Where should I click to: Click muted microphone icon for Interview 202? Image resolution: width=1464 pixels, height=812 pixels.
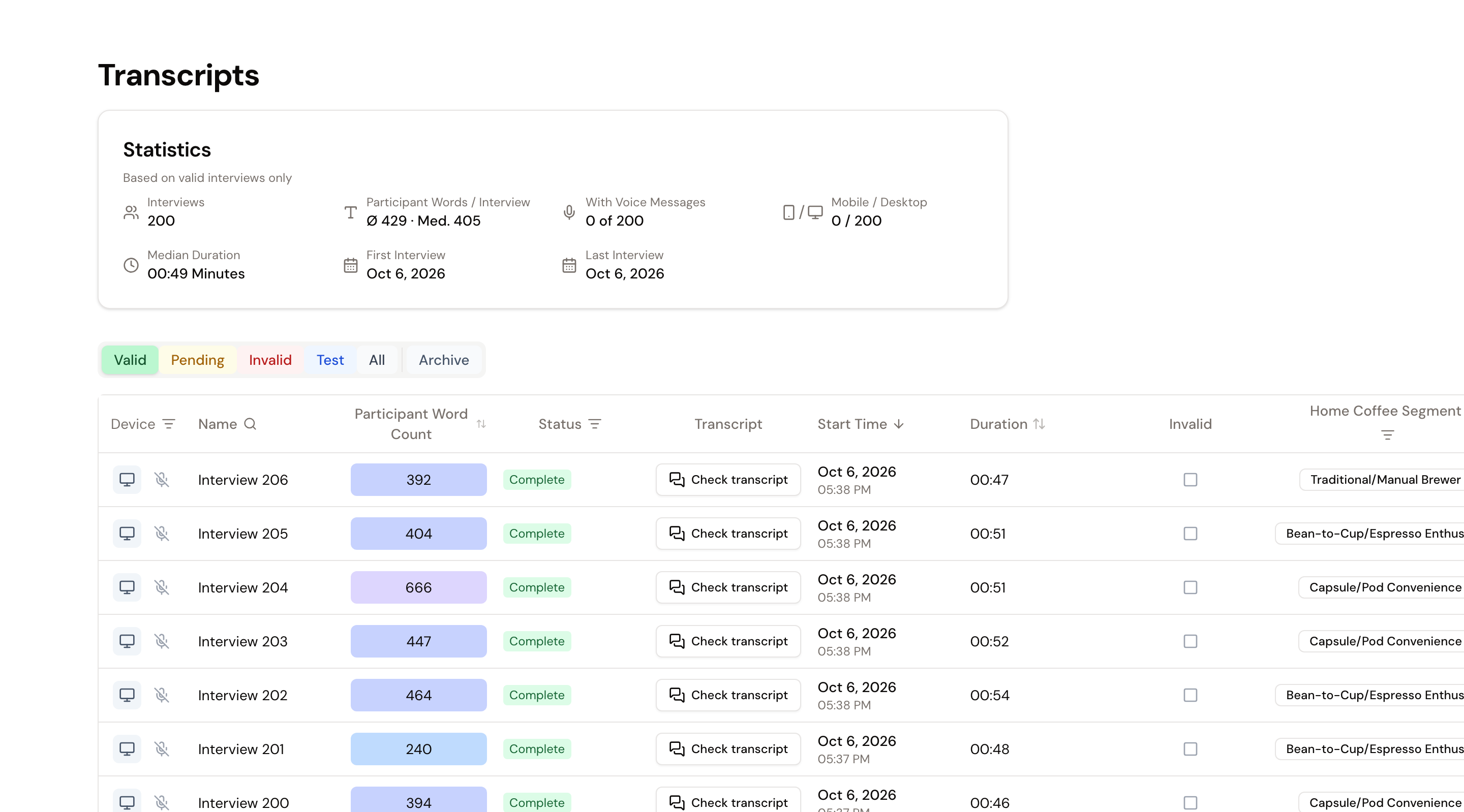[162, 695]
